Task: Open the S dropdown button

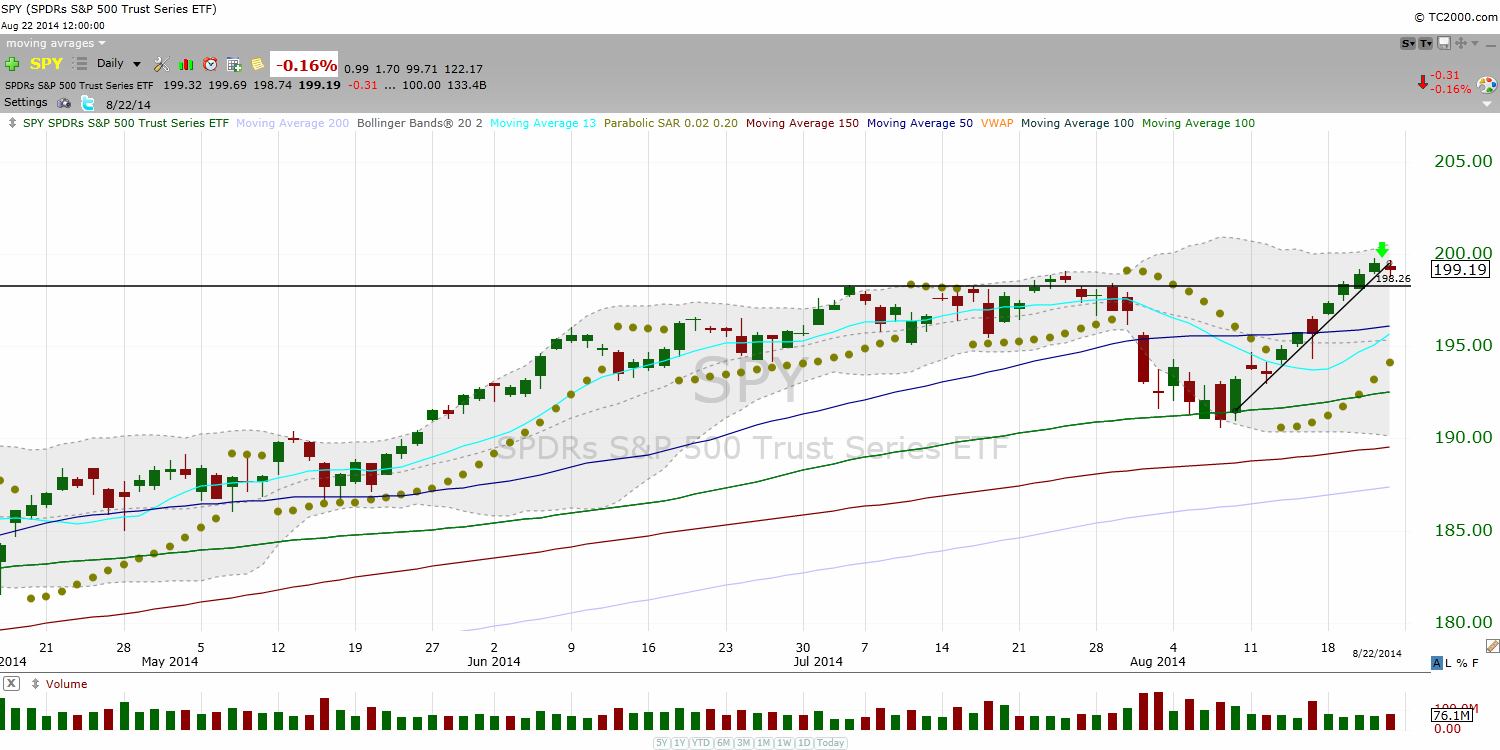Action: click(x=1408, y=43)
